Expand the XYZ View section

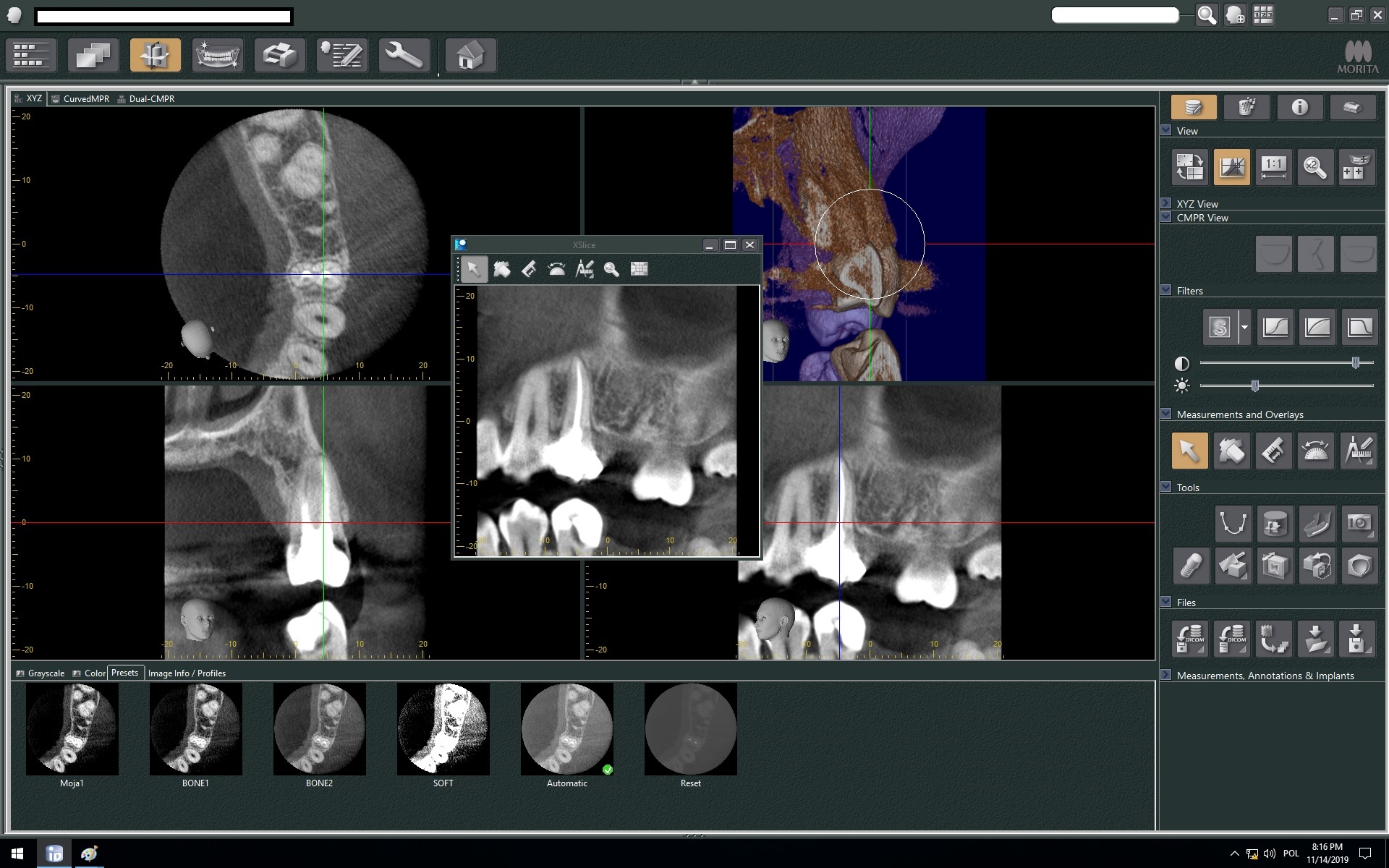pyautogui.click(x=1165, y=203)
